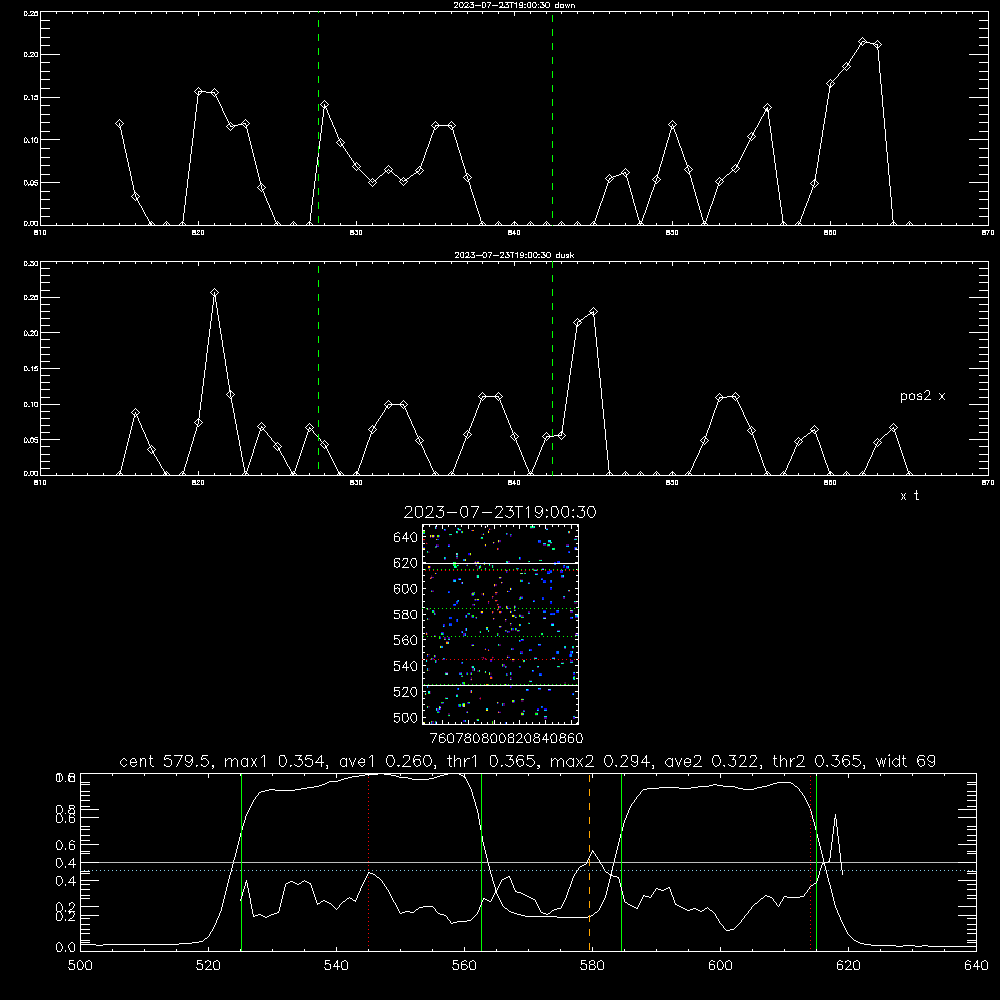This screenshot has height=1000, width=1000.
Task: Click the 'widt 69' value
Action: (x=905, y=761)
